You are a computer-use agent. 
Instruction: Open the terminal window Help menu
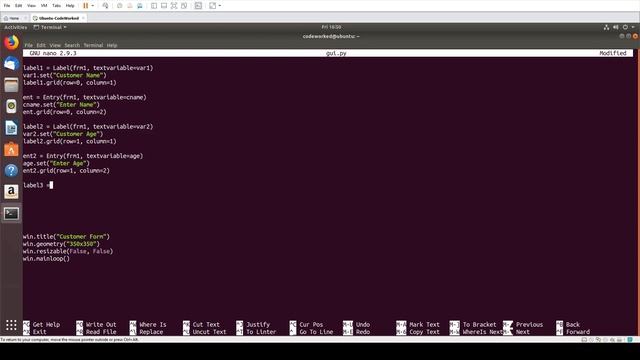click(112, 45)
